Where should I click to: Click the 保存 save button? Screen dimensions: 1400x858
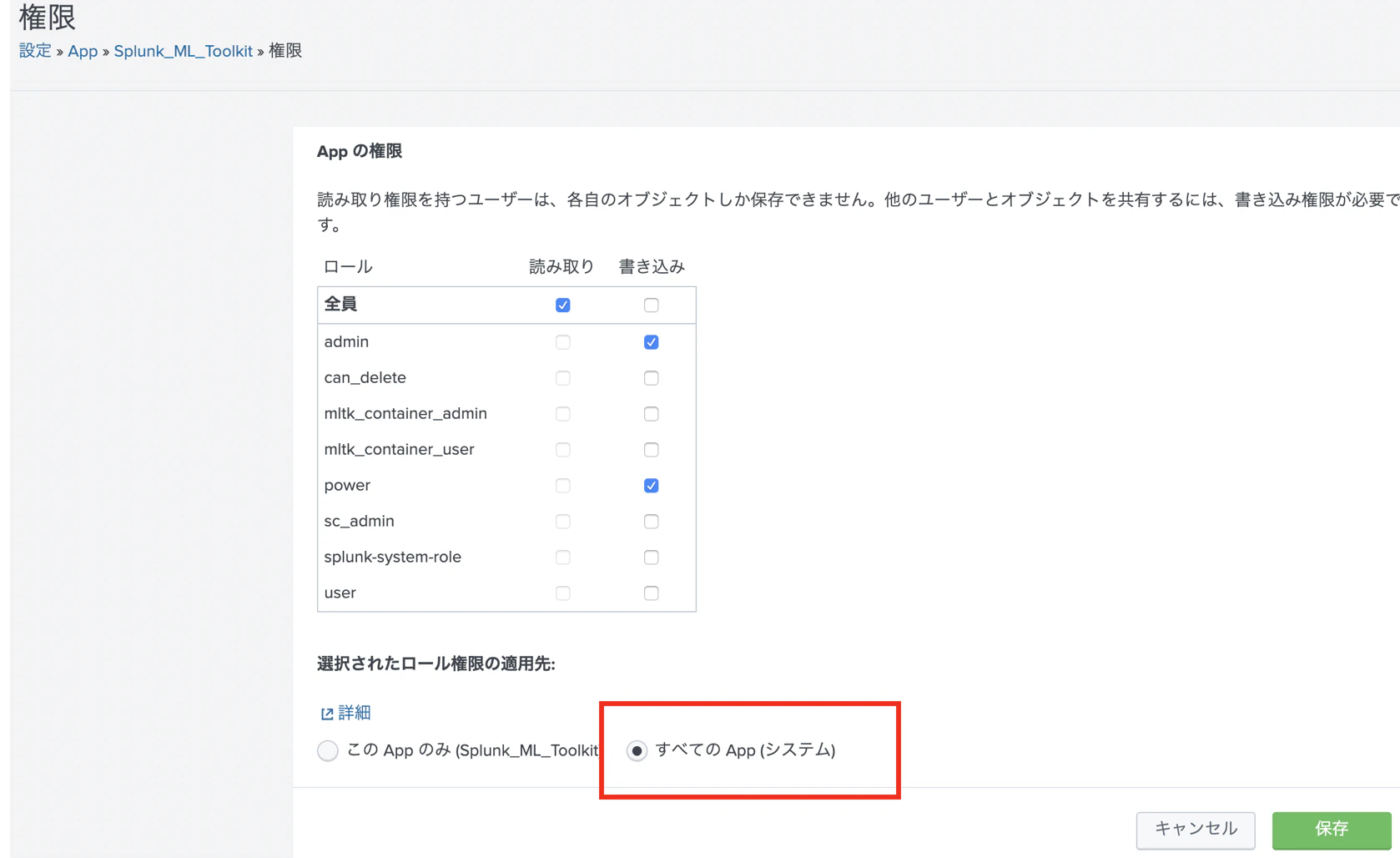tap(1332, 830)
